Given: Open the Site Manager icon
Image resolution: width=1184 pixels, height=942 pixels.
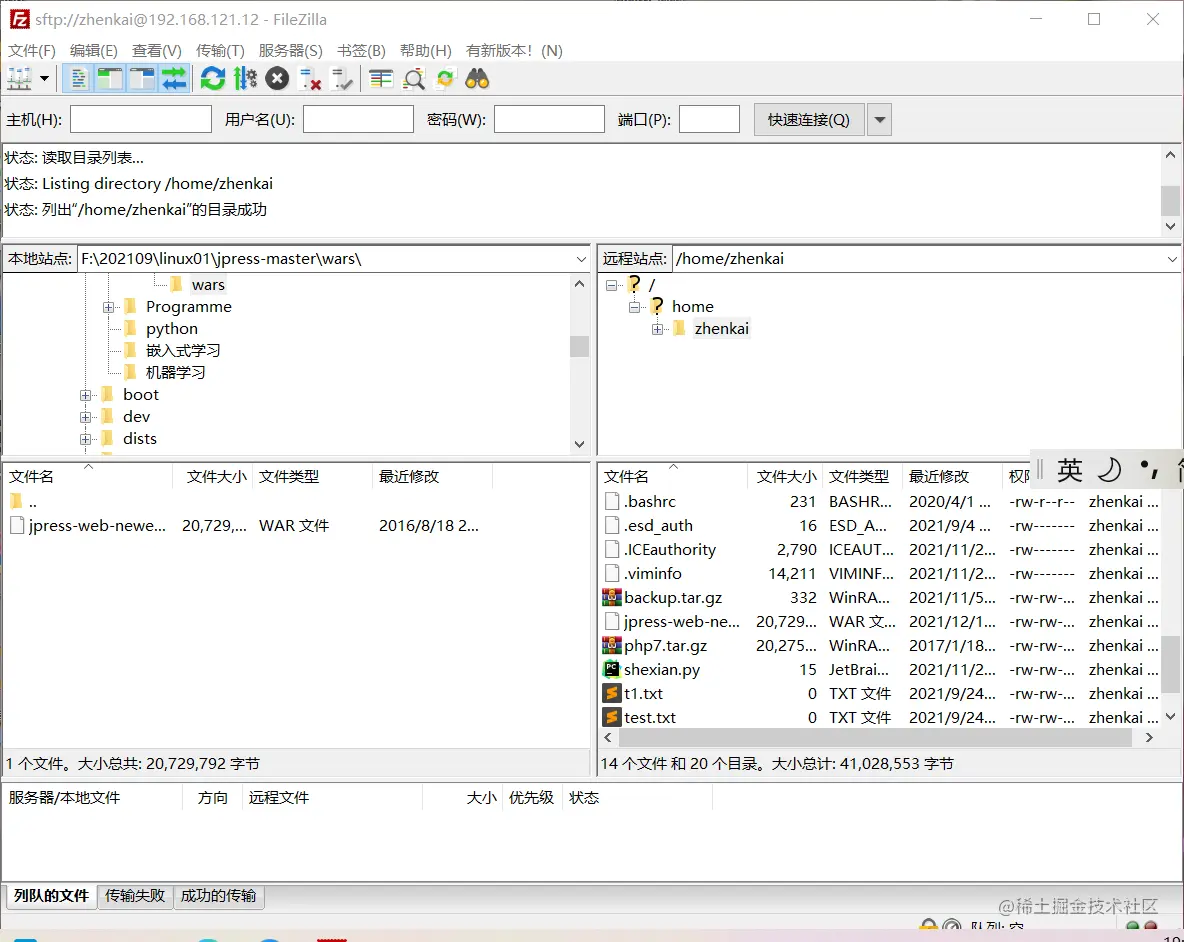Looking at the screenshot, I should pos(20,78).
